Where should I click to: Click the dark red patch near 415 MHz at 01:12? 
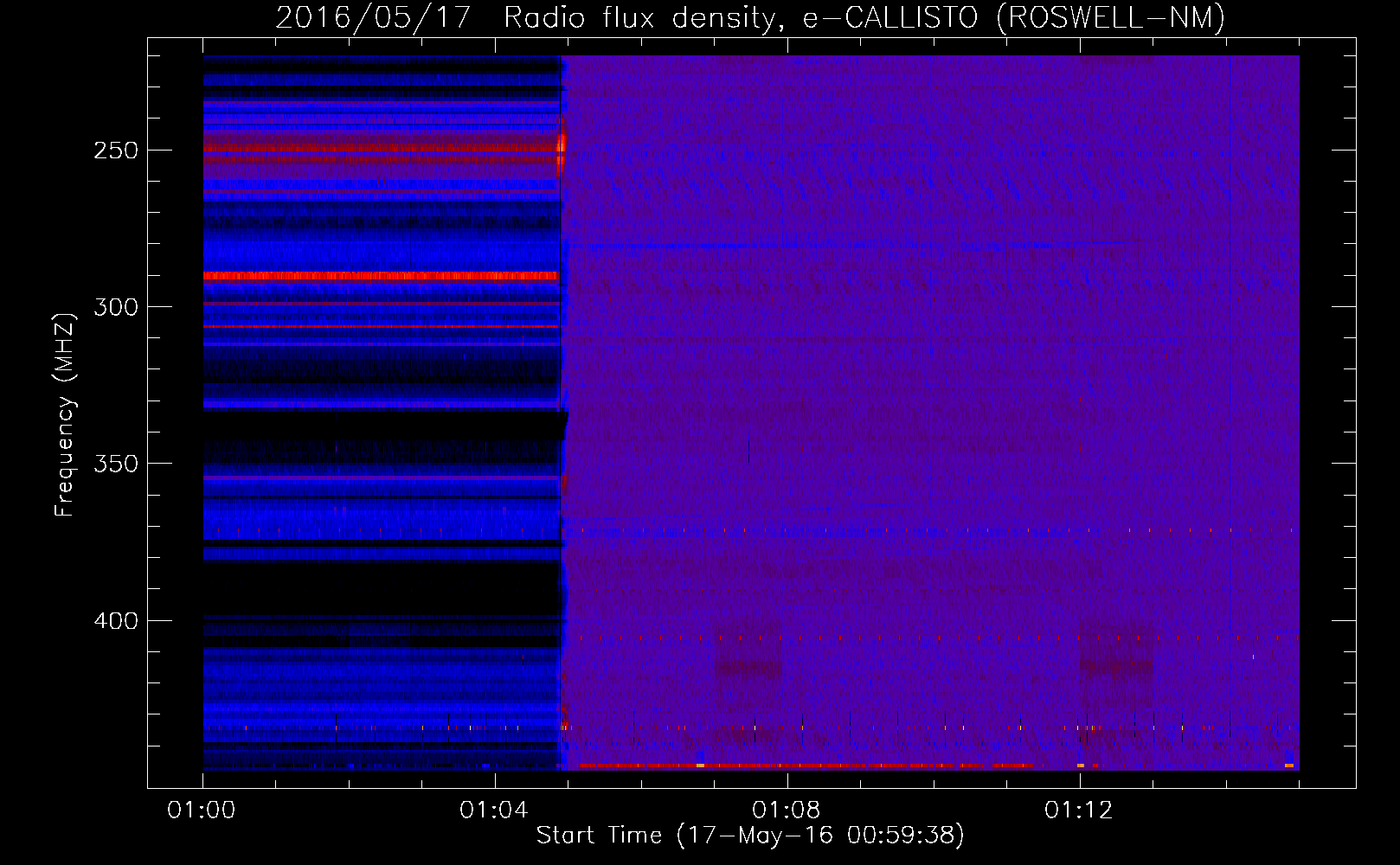click(1116, 667)
